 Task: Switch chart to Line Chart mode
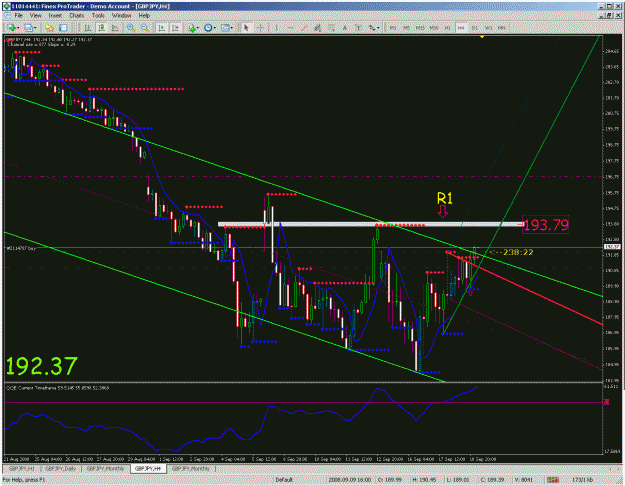(115, 28)
